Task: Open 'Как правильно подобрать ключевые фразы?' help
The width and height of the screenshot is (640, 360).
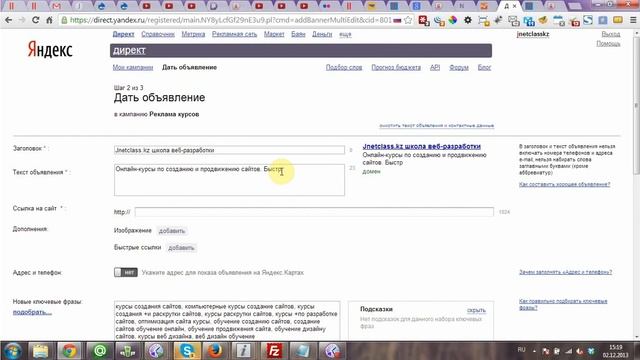Action: coord(563,304)
